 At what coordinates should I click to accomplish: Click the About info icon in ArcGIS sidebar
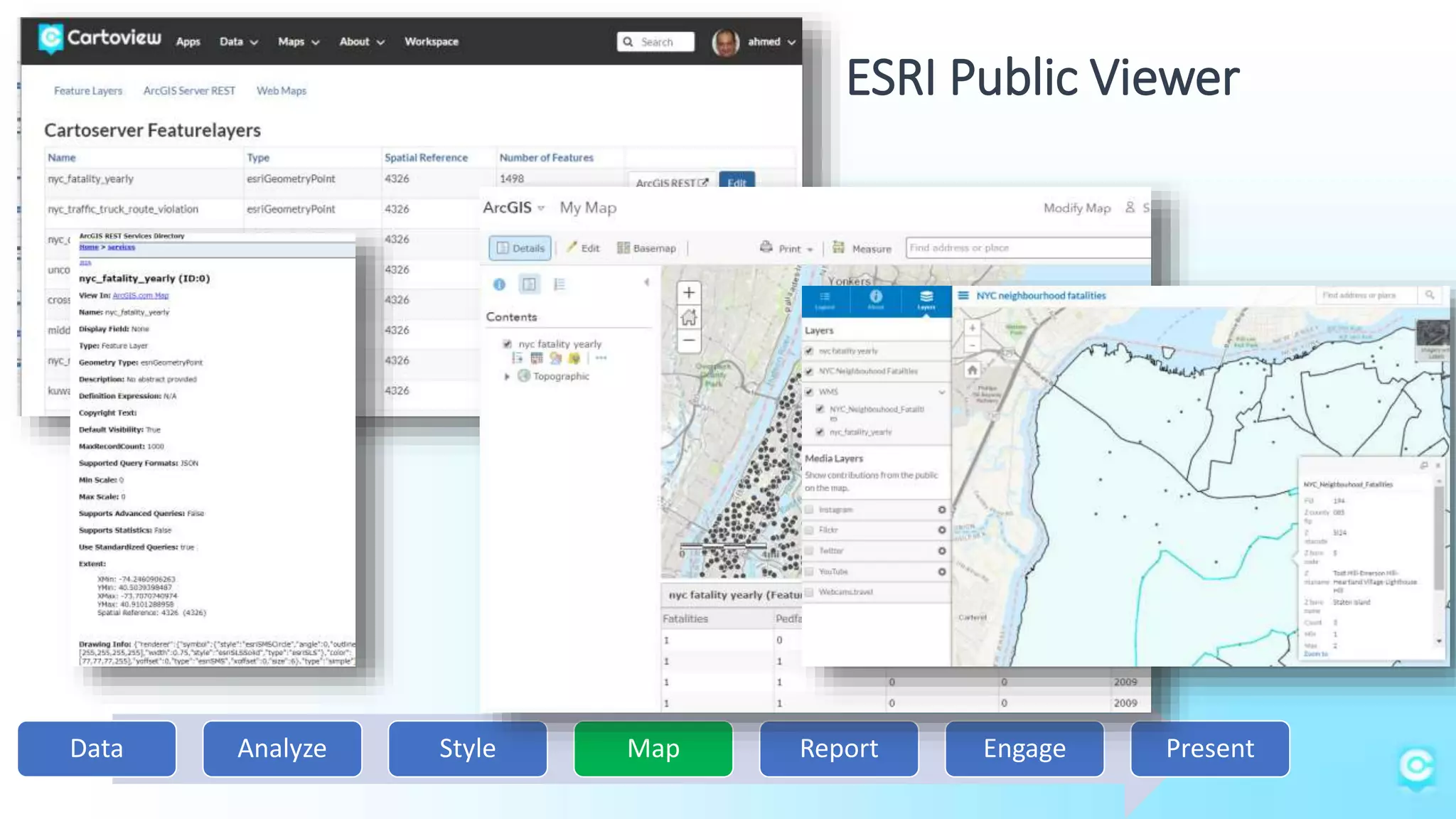tap(499, 284)
